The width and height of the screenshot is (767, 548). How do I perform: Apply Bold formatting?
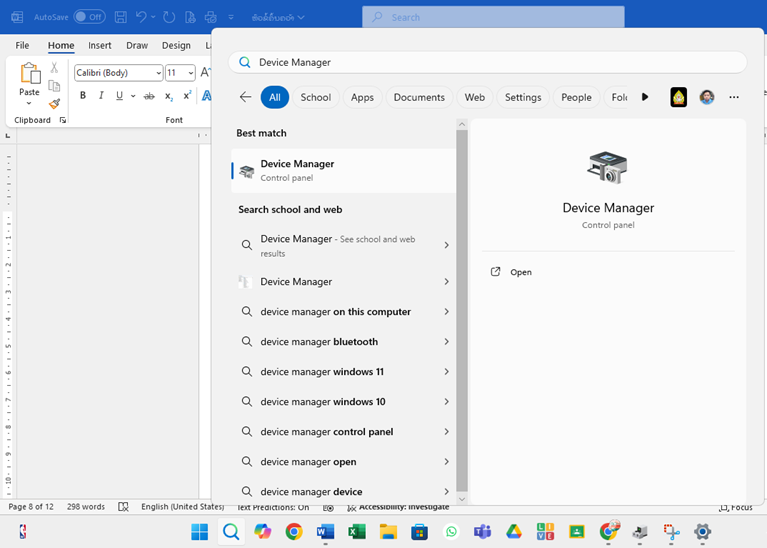click(83, 96)
